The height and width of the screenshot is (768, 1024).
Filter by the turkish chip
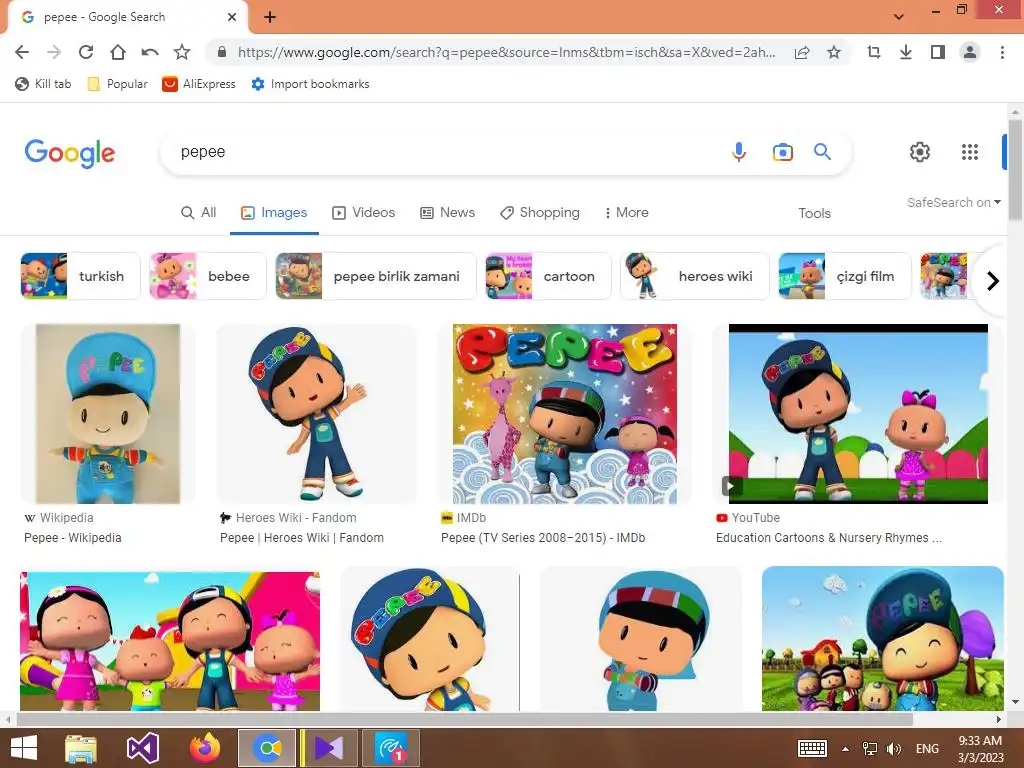[80, 276]
